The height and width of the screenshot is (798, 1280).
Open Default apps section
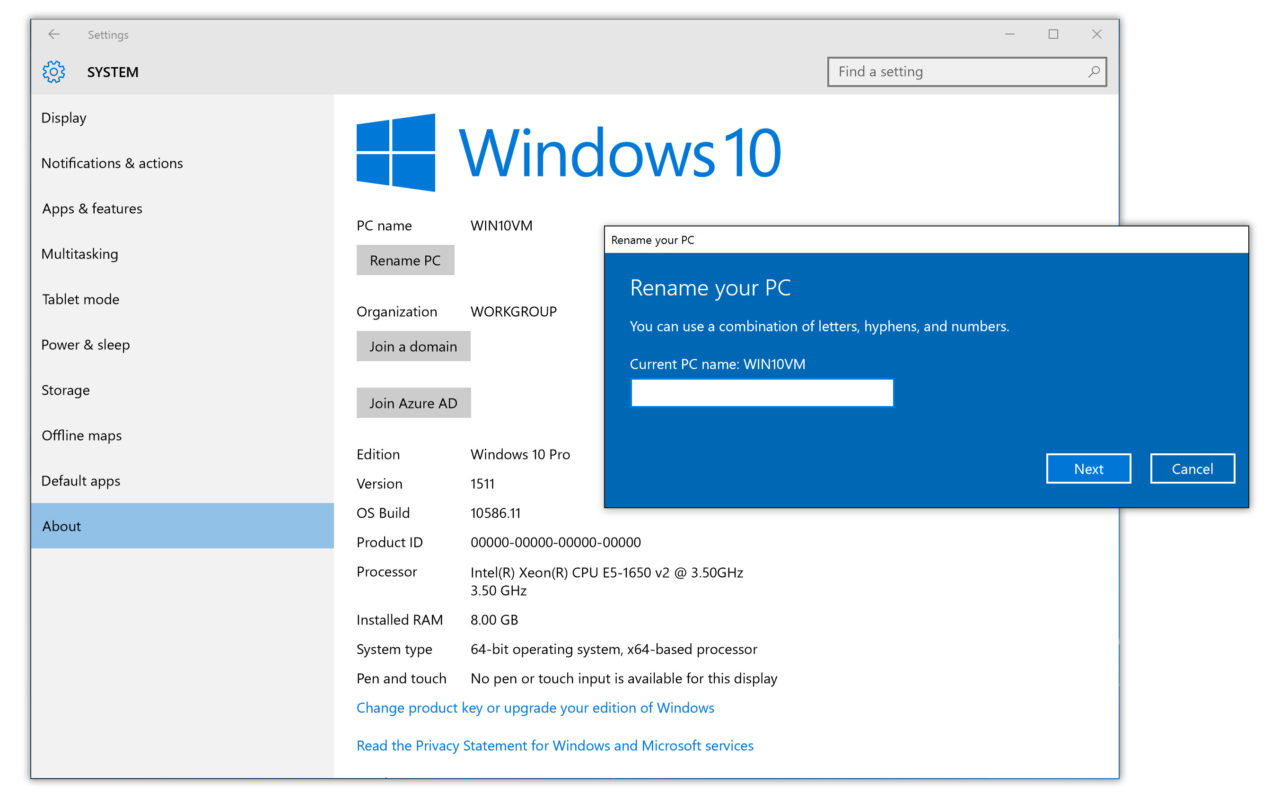pos(182,481)
